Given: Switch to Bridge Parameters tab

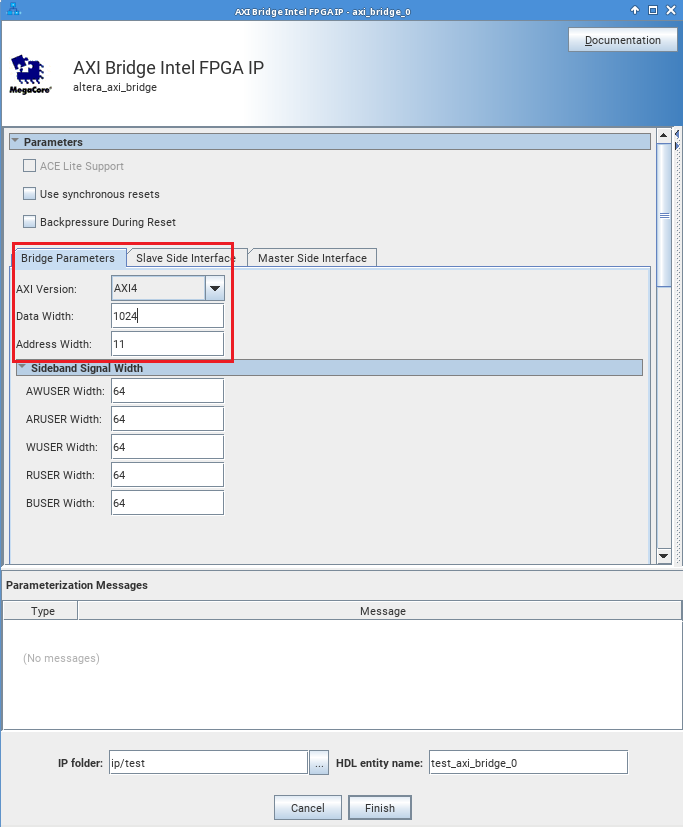Looking at the screenshot, I should pos(68,258).
